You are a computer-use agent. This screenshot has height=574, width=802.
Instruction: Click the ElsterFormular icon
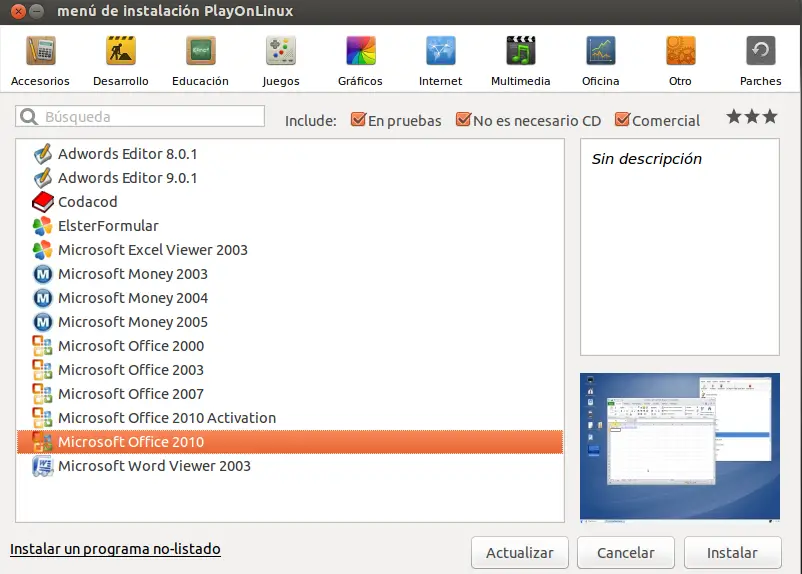click(x=42, y=226)
